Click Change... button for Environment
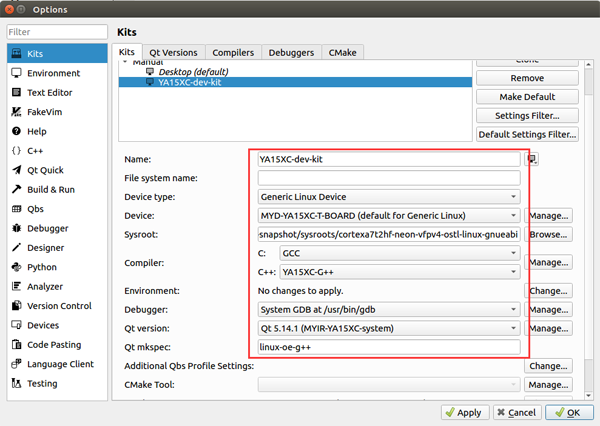Viewport: 600px width, 426px height. 548,291
